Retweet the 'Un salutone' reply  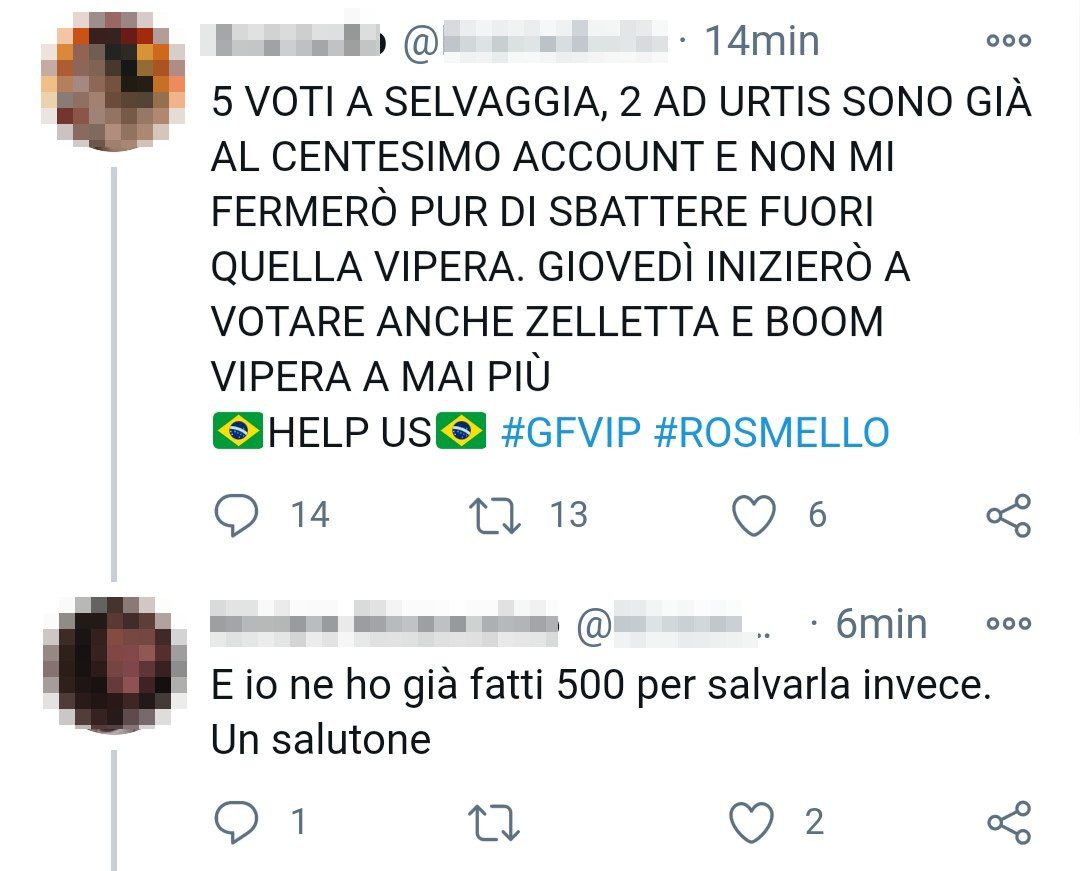(494, 823)
